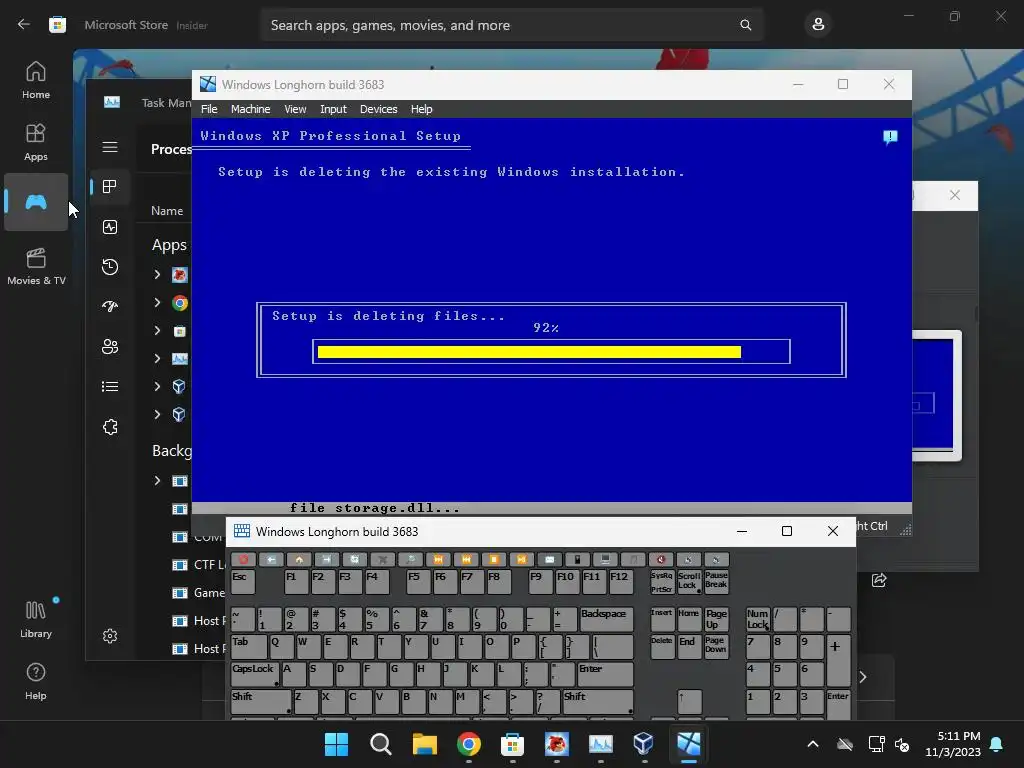The height and width of the screenshot is (768, 1024).
Task: Open Home in Microsoft Store sidebar
Action: (x=36, y=80)
